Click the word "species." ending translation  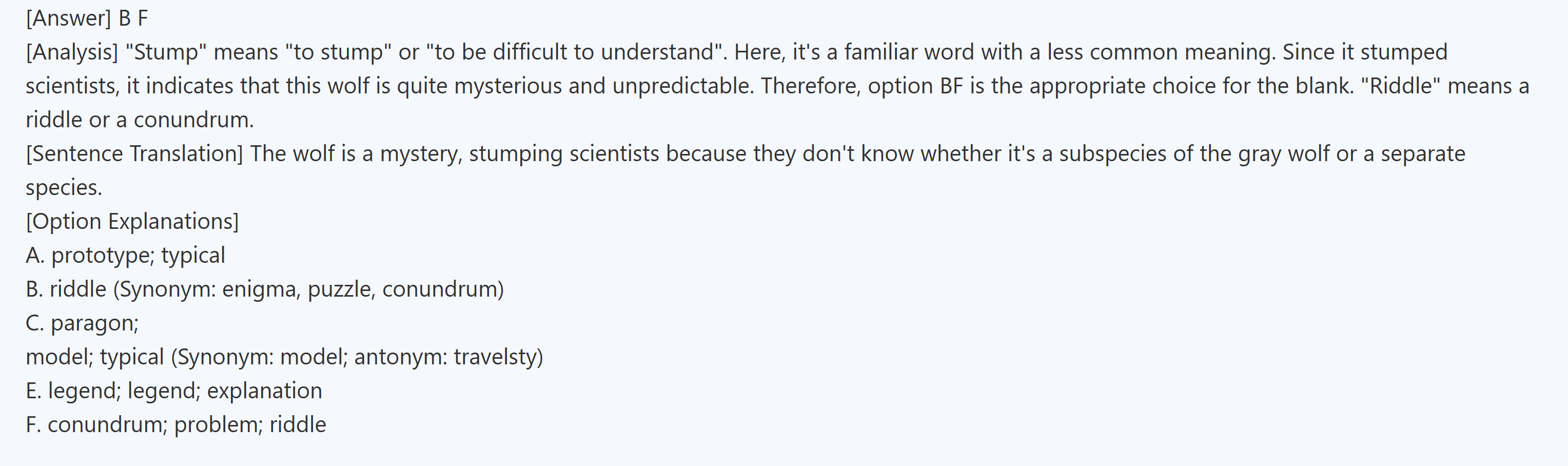tap(63, 188)
